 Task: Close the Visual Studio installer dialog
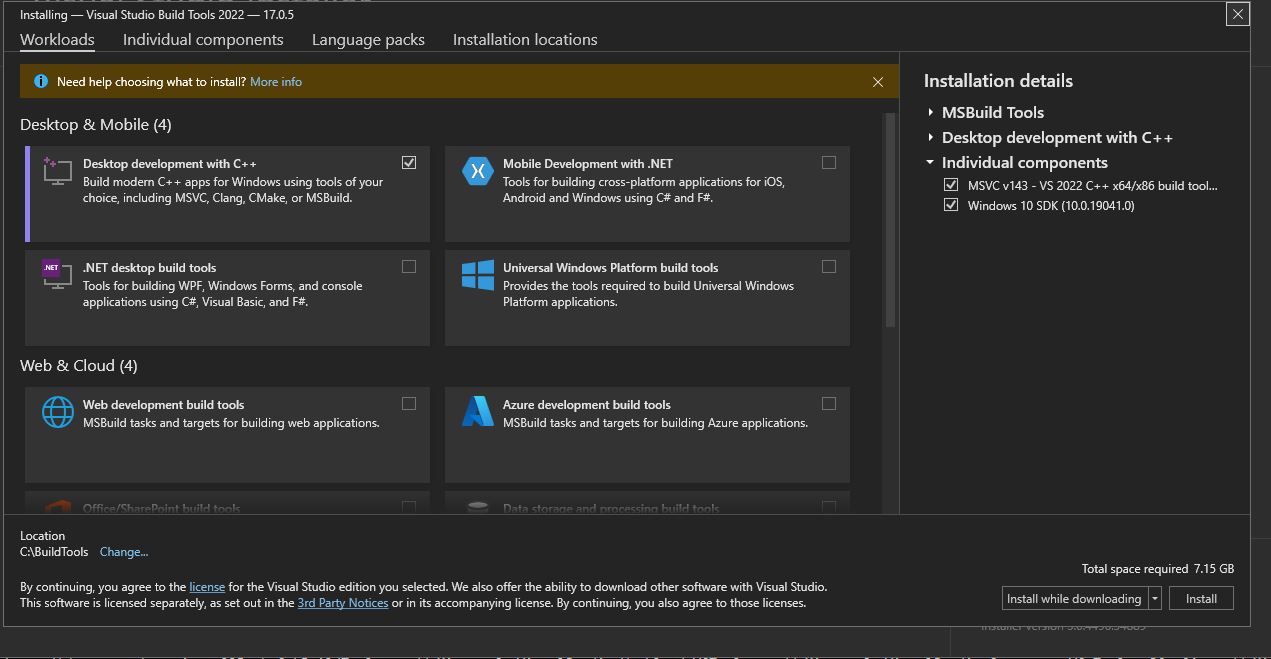(1237, 15)
